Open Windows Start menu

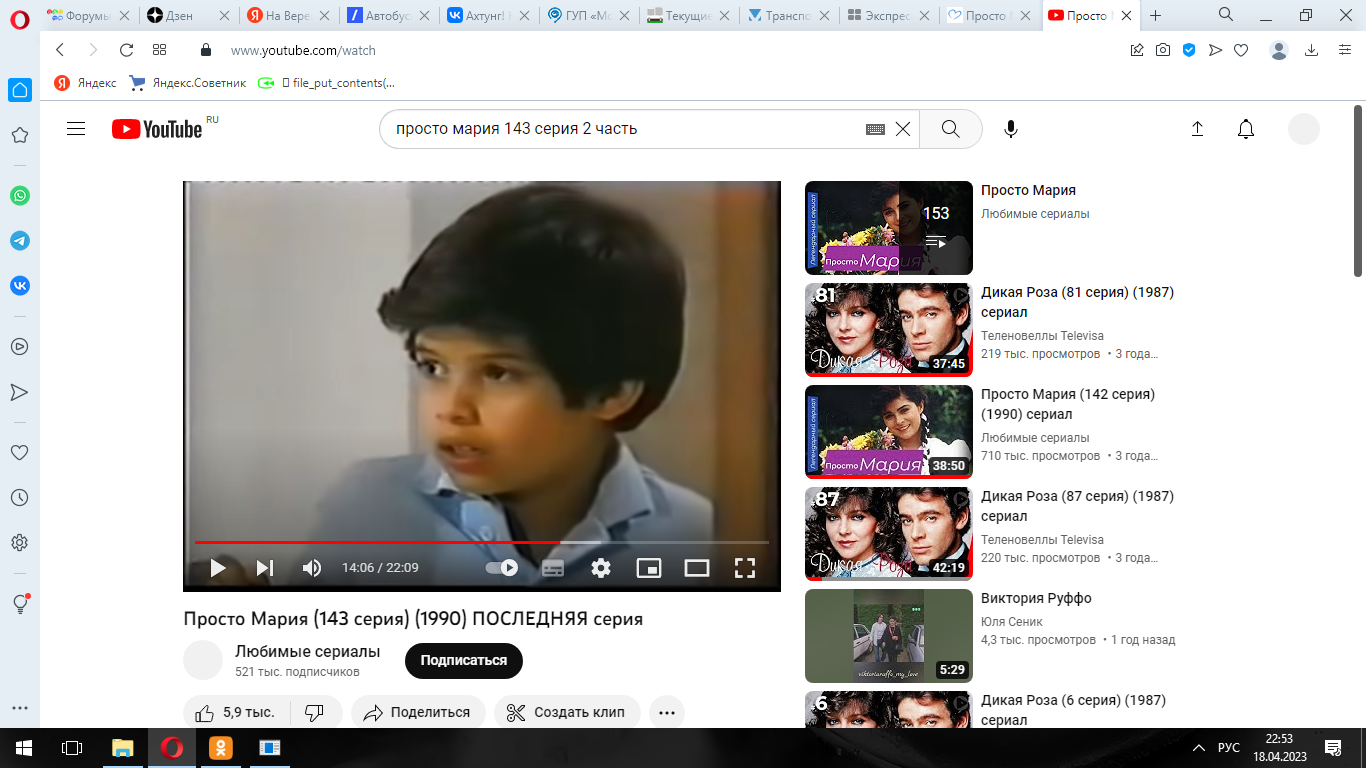click(x=23, y=747)
